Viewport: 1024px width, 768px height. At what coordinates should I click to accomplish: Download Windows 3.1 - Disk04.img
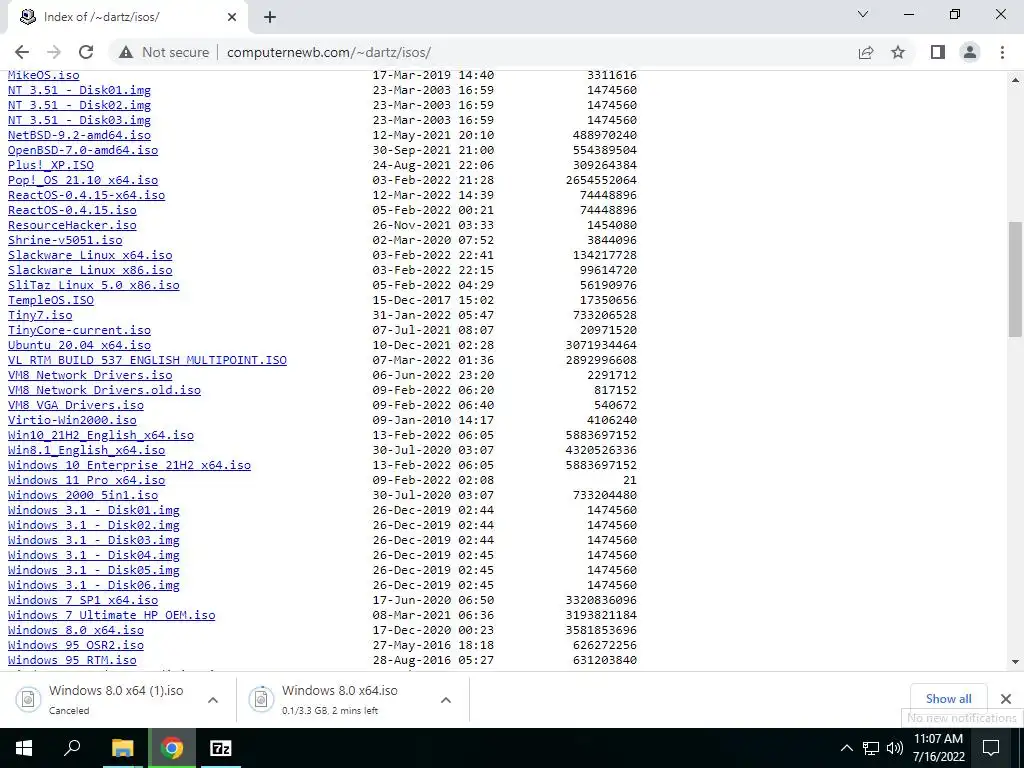coord(93,556)
